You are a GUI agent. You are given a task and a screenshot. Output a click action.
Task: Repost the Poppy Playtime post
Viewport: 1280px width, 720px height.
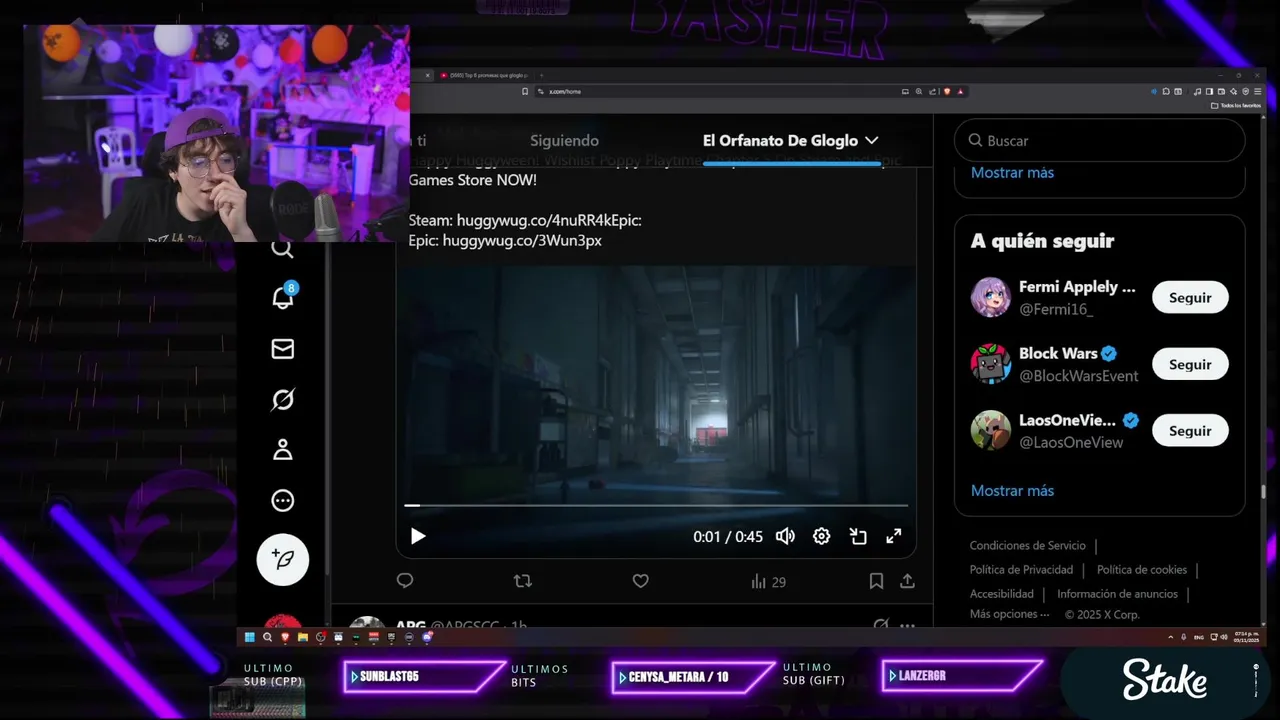(x=523, y=581)
